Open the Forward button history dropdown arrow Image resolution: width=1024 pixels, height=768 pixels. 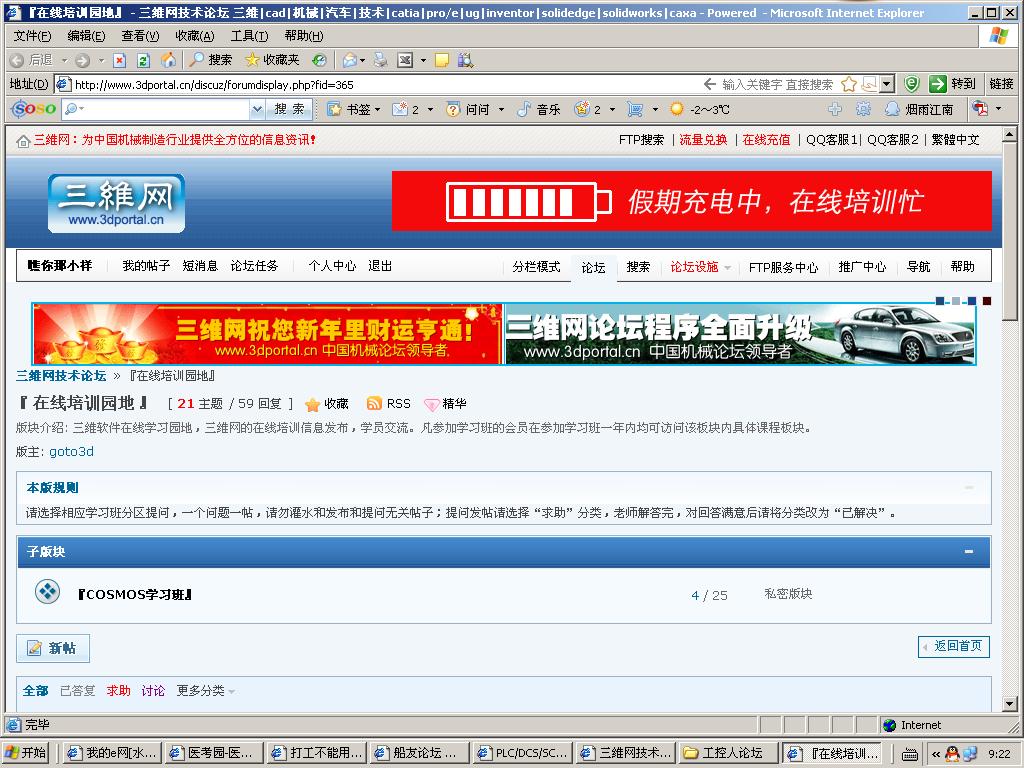pos(101,61)
